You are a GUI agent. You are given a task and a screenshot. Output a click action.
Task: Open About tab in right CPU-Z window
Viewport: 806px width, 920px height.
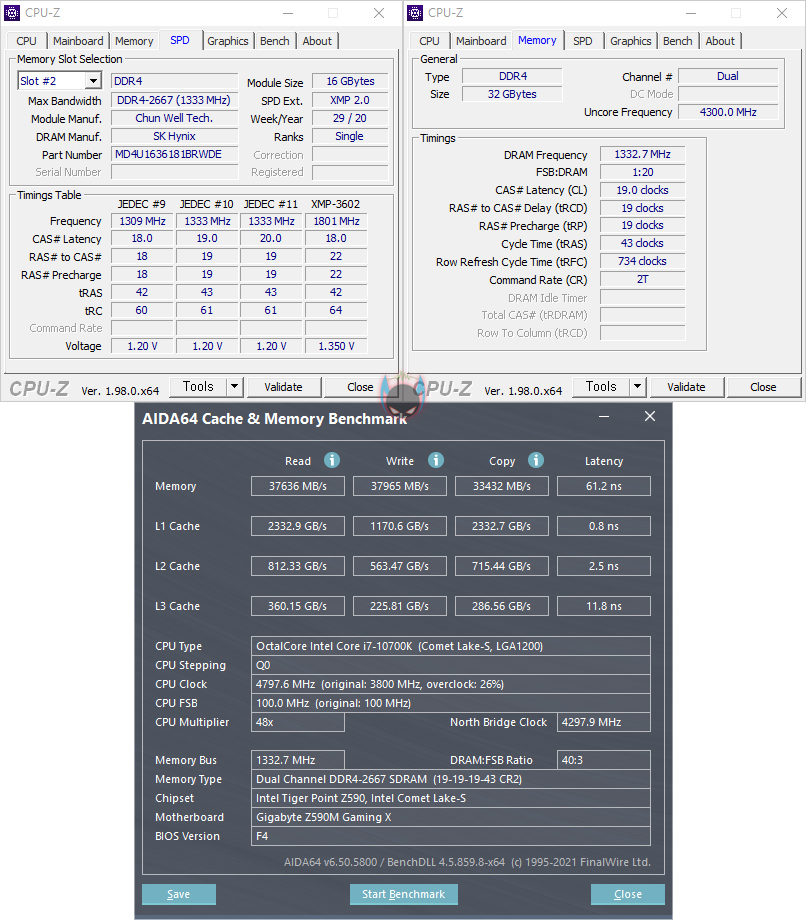tap(720, 41)
